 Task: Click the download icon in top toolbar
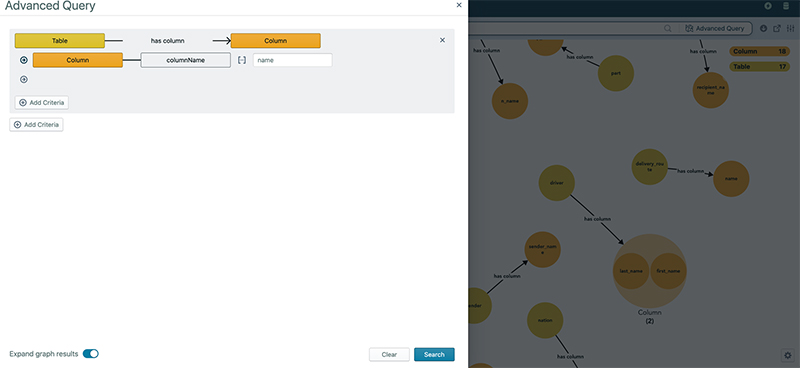tap(763, 29)
